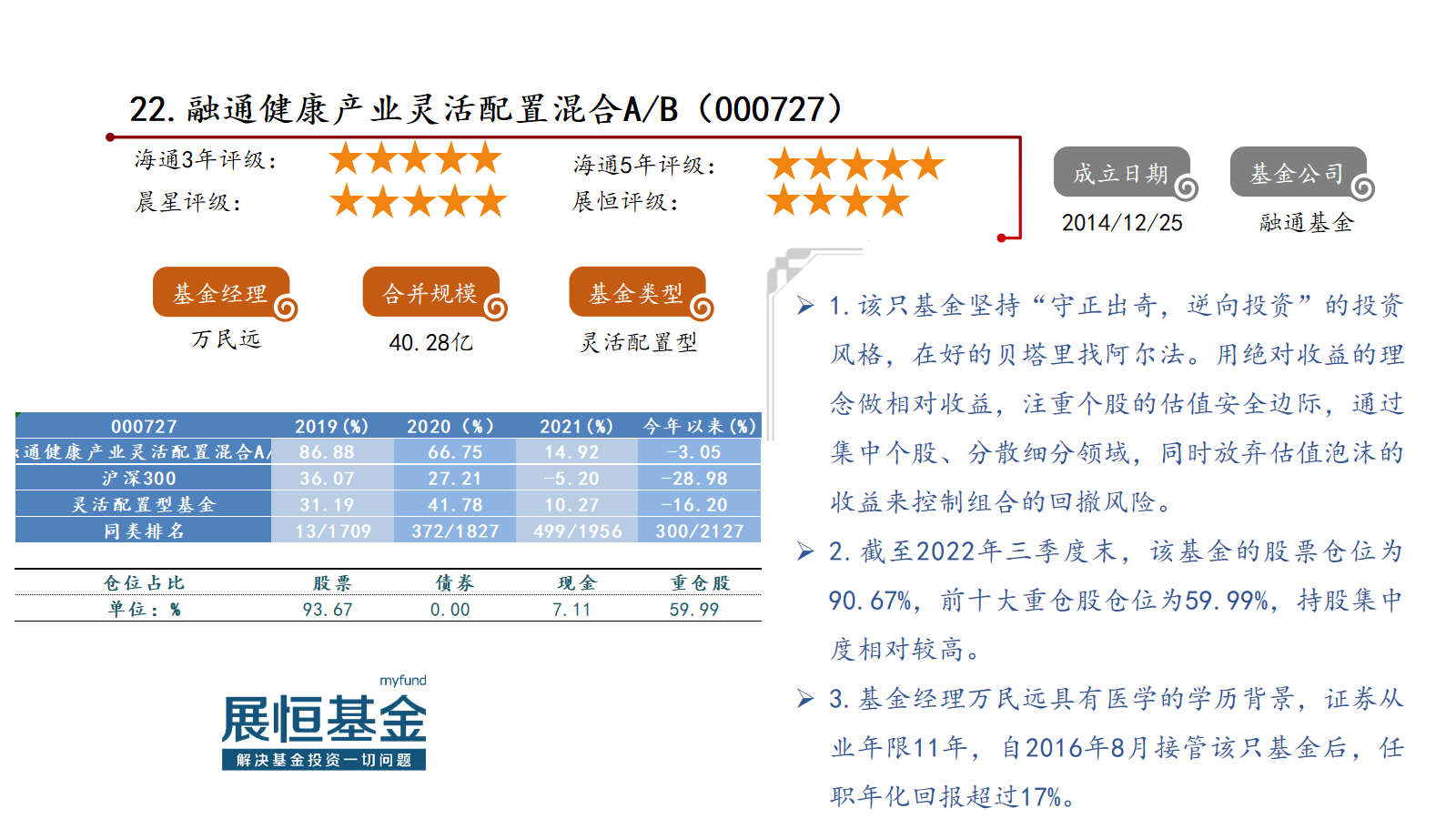Click cell value 66.75
1456x819 pixels.
[x=455, y=452]
